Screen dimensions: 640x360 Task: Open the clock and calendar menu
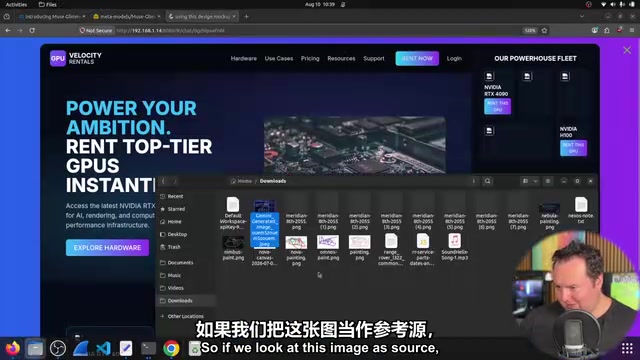(x=320, y=4)
